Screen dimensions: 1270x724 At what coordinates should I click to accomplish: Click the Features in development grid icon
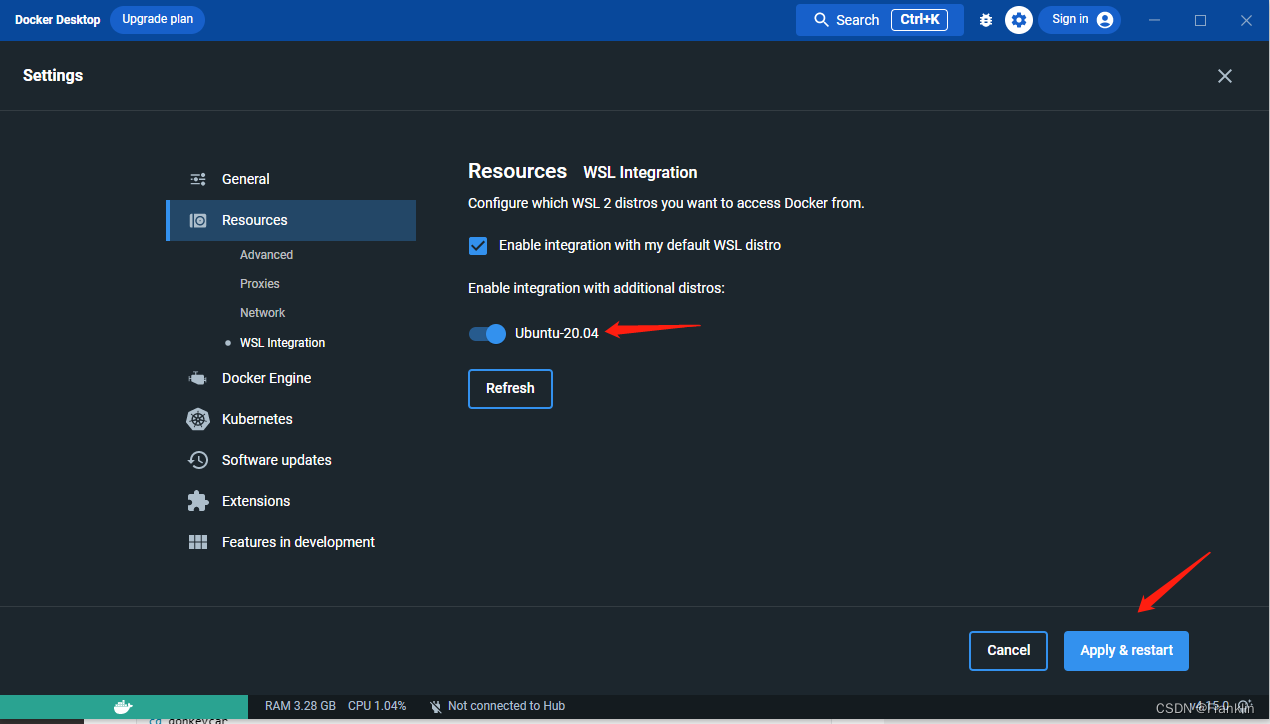click(197, 541)
